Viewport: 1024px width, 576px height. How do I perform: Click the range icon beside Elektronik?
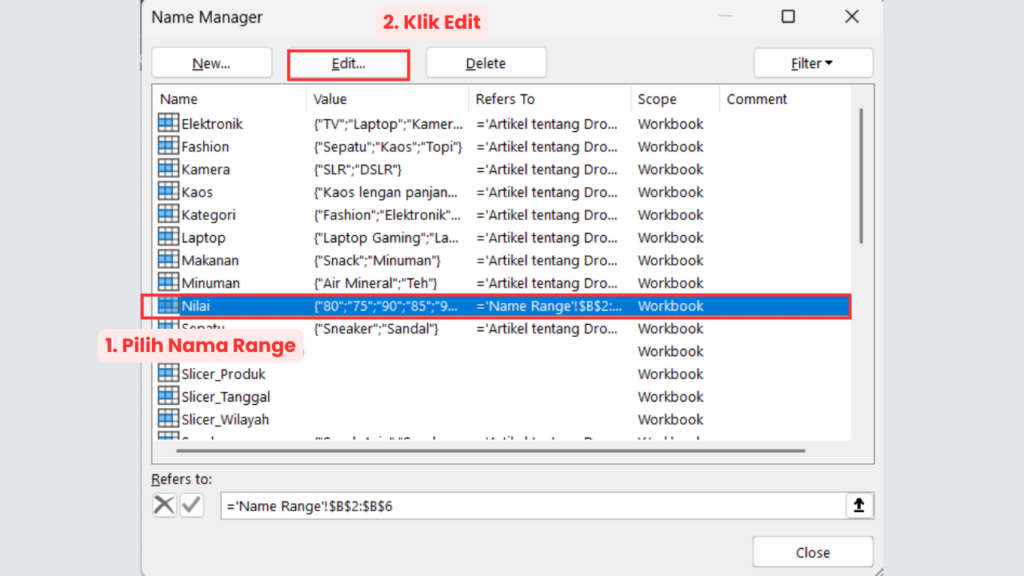pyautogui.click(x=167, y=123)
